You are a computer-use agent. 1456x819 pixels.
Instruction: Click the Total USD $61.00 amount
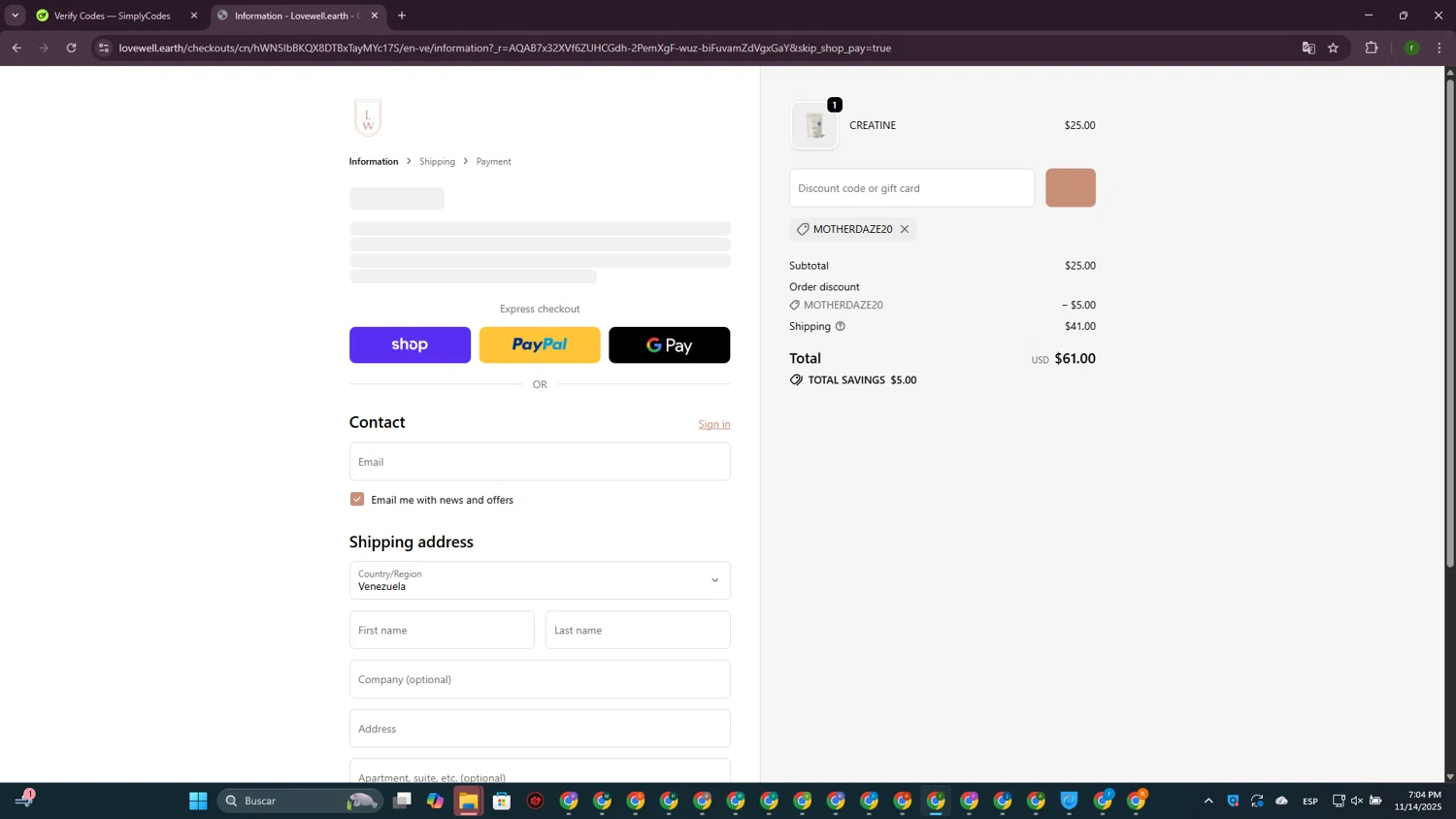[x=1063, y=358]
